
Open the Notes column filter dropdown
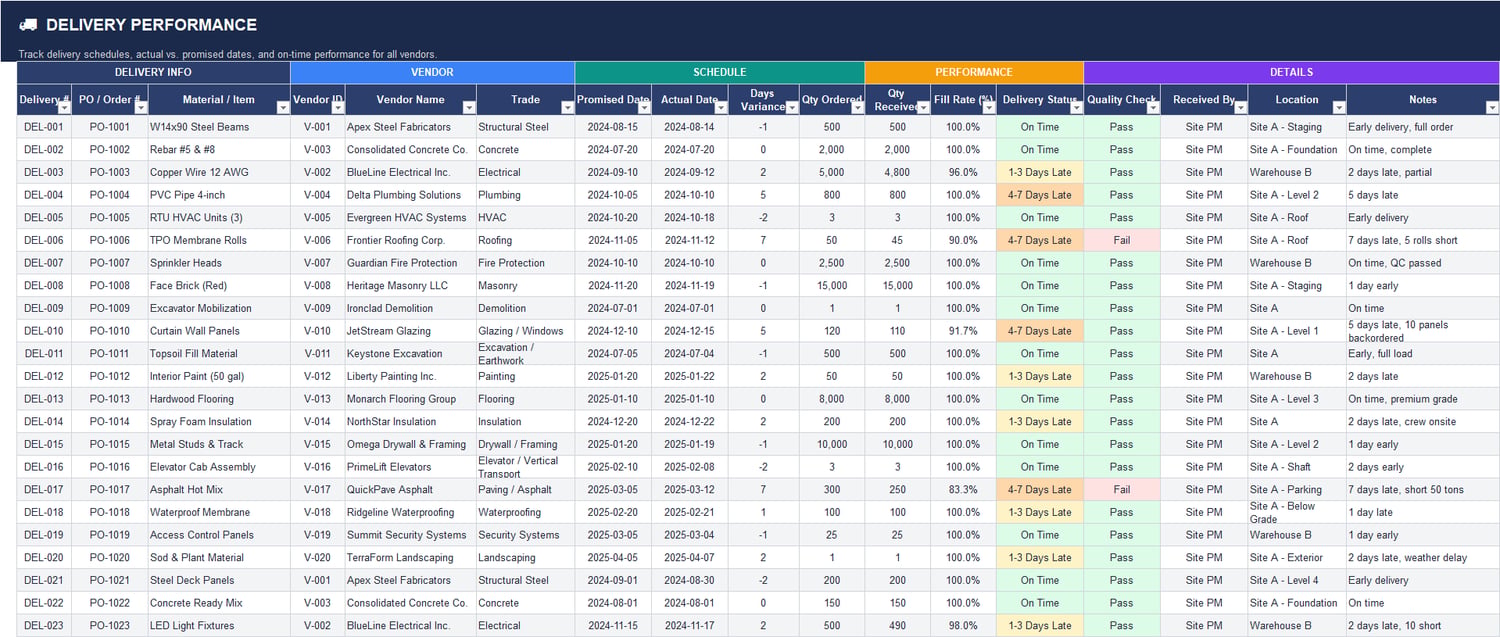tap(1492, 107)
